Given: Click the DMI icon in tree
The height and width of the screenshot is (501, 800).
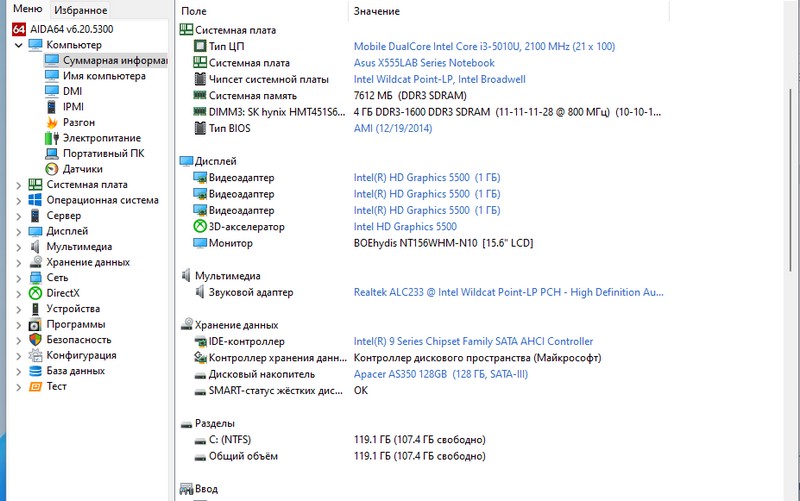Looking at the screenshot, I should [52, 91].
